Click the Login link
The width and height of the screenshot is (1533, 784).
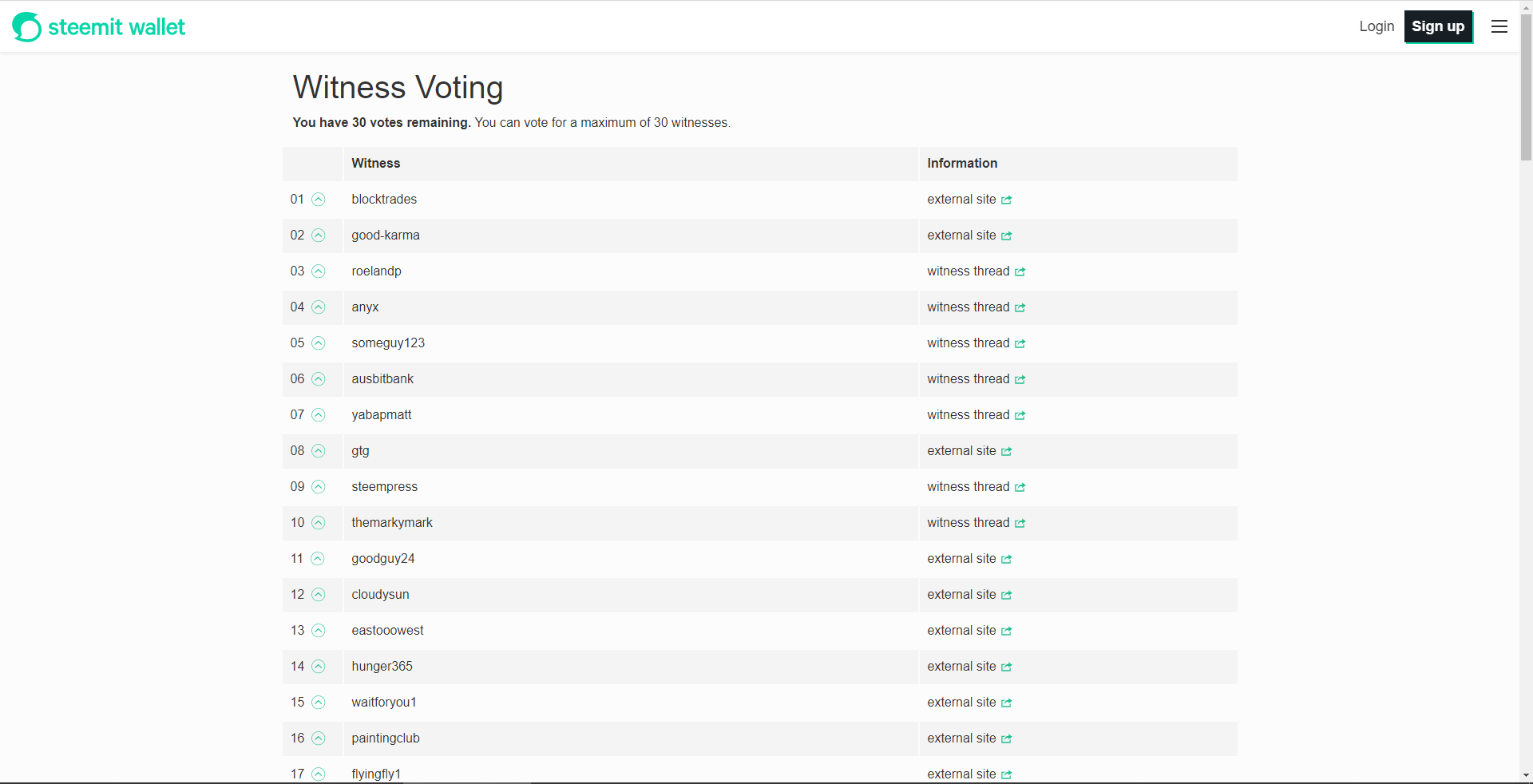click(x=1377, y=26)
